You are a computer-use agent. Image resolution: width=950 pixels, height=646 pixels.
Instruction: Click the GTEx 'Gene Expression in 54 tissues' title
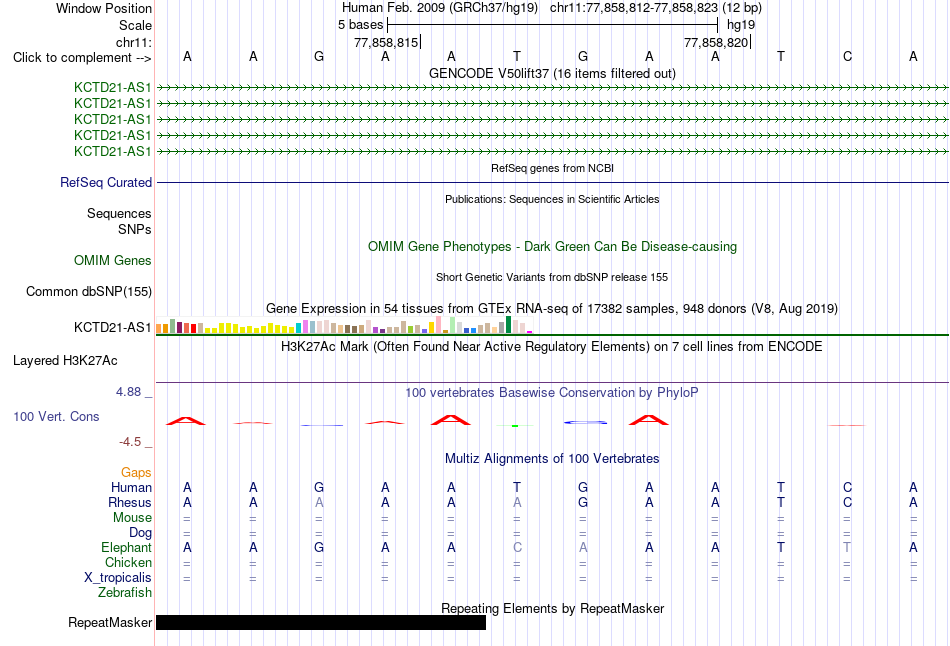(x=552, y=308)
